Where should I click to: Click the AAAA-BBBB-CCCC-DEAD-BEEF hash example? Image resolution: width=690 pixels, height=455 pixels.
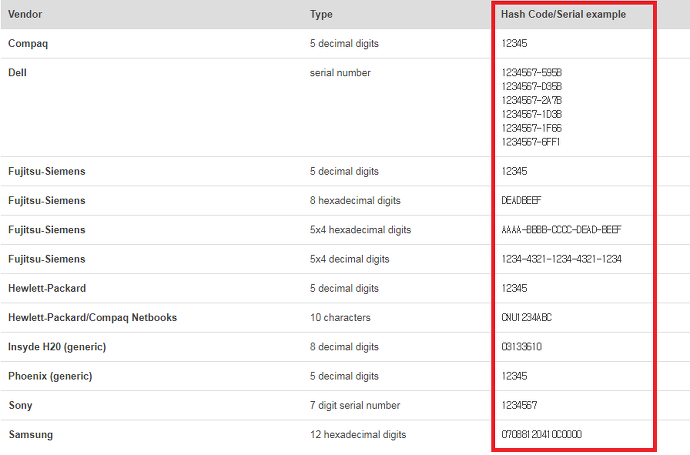tap(562, 229)
